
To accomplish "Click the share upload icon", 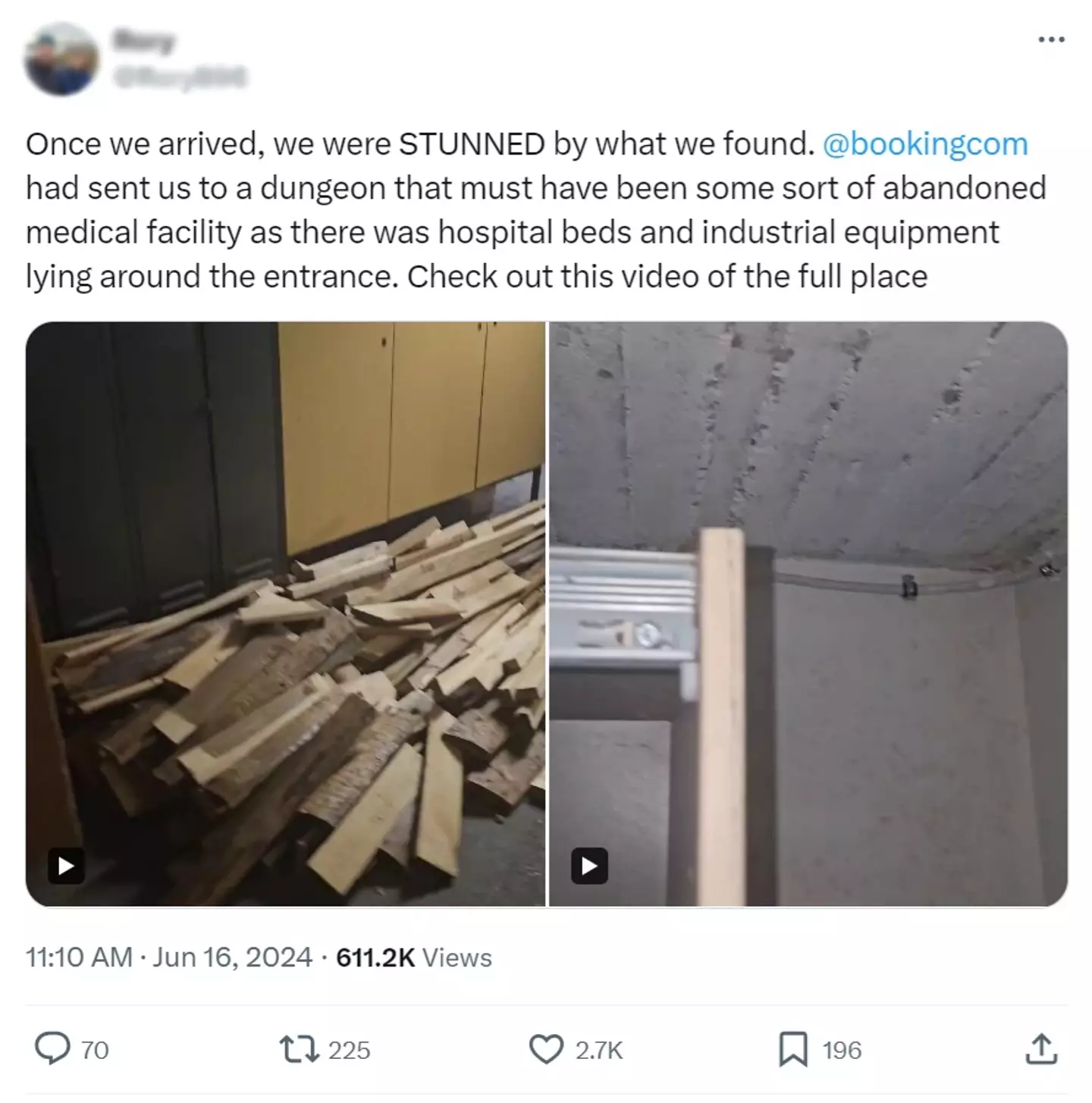I will (x=1040, y=1049).
